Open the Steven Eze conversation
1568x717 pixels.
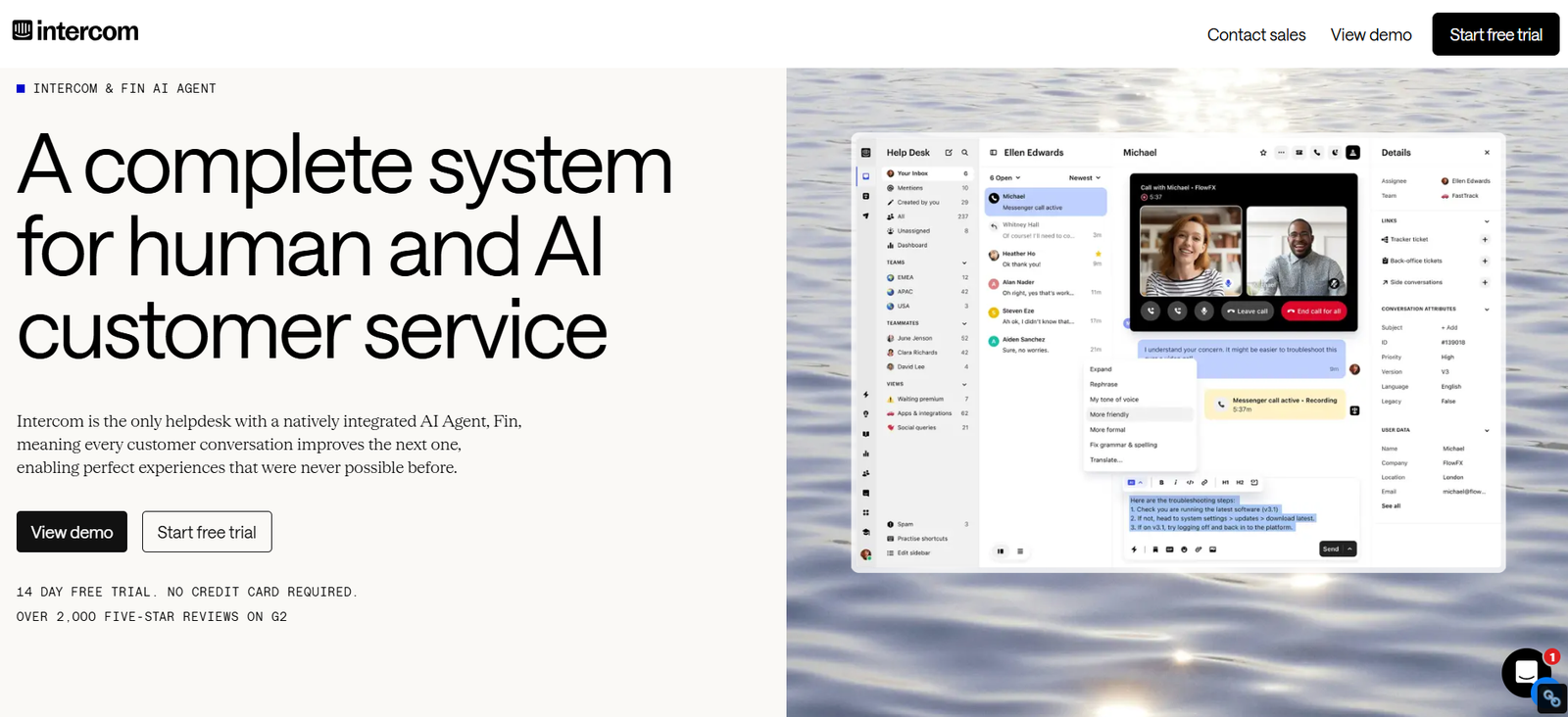point(1046,315)
